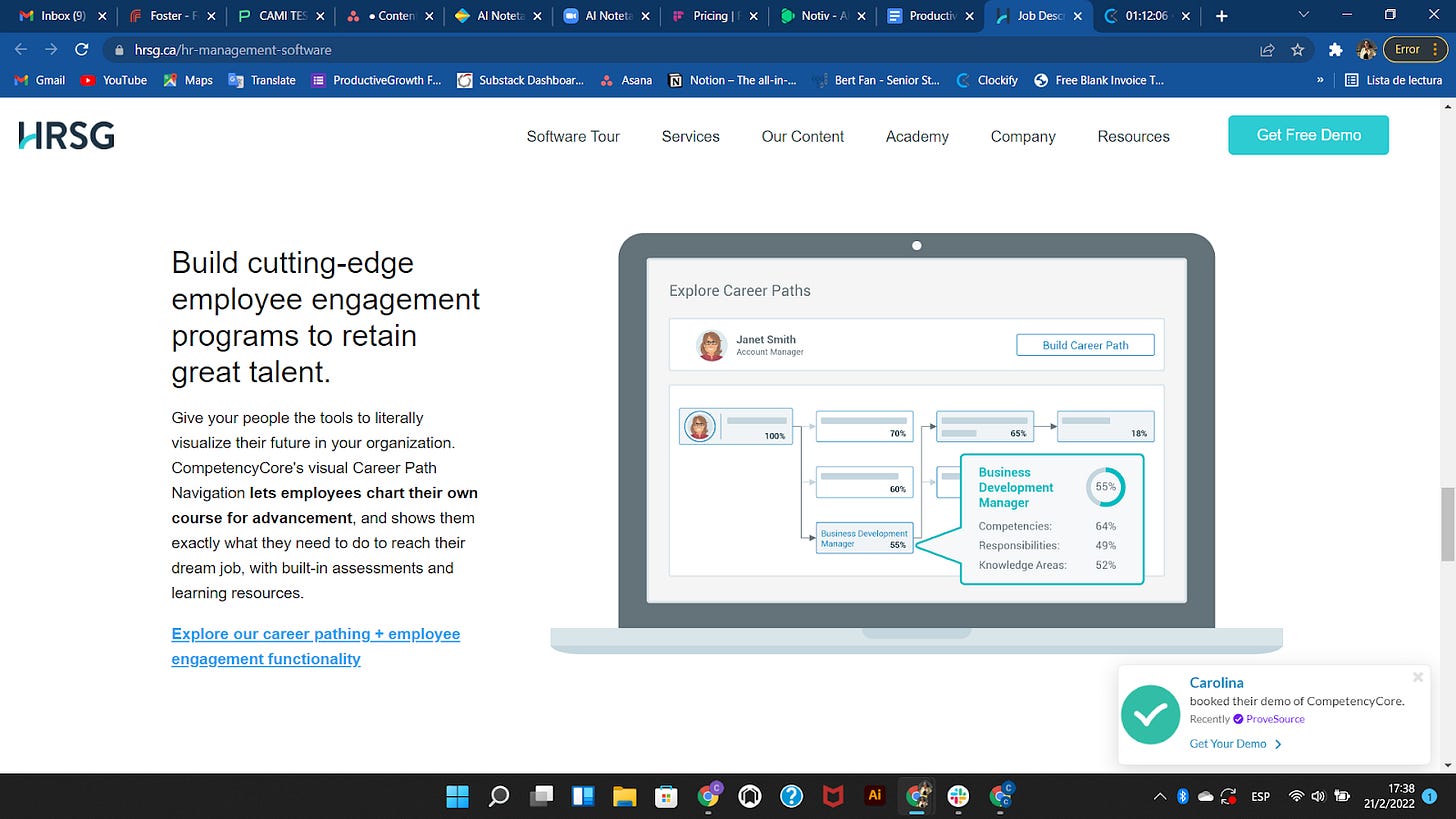The image size is (1456, 819).
Task: Open Windows Start menu
Action: pos(457,796)
